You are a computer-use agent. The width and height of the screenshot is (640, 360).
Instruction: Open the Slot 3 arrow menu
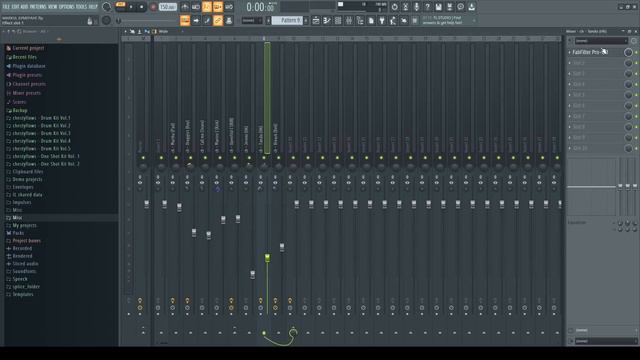tap(570, 73)
